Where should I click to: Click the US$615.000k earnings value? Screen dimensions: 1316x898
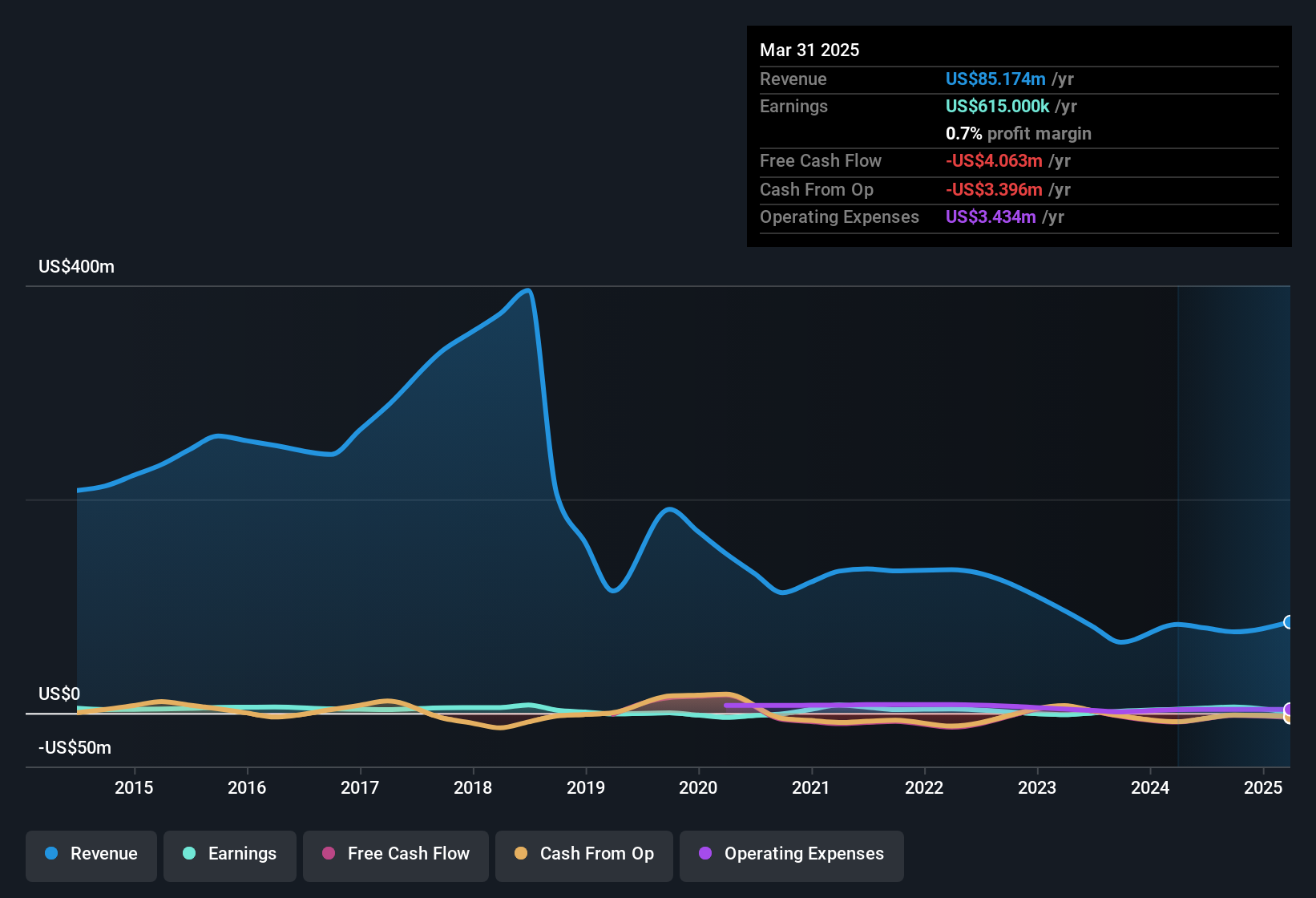click(x=997, y=106)
